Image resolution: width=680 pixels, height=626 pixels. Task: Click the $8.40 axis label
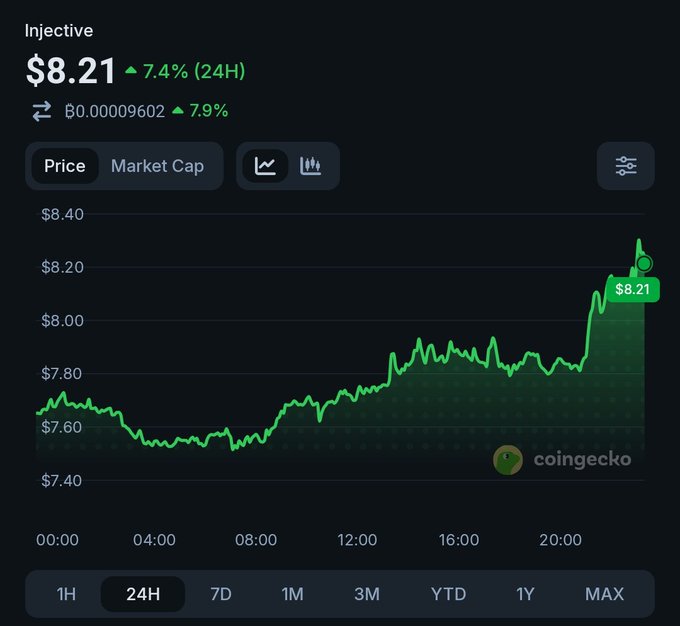[x=62, y=214]
